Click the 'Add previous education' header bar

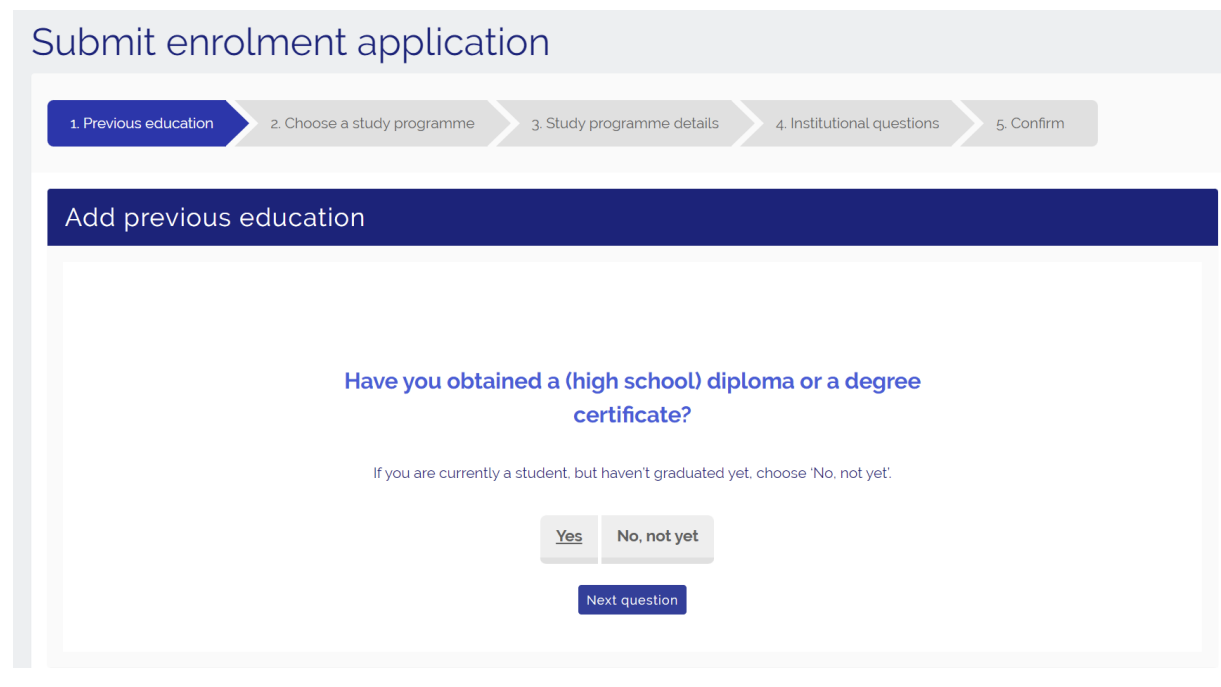click(x=632, y=218)
